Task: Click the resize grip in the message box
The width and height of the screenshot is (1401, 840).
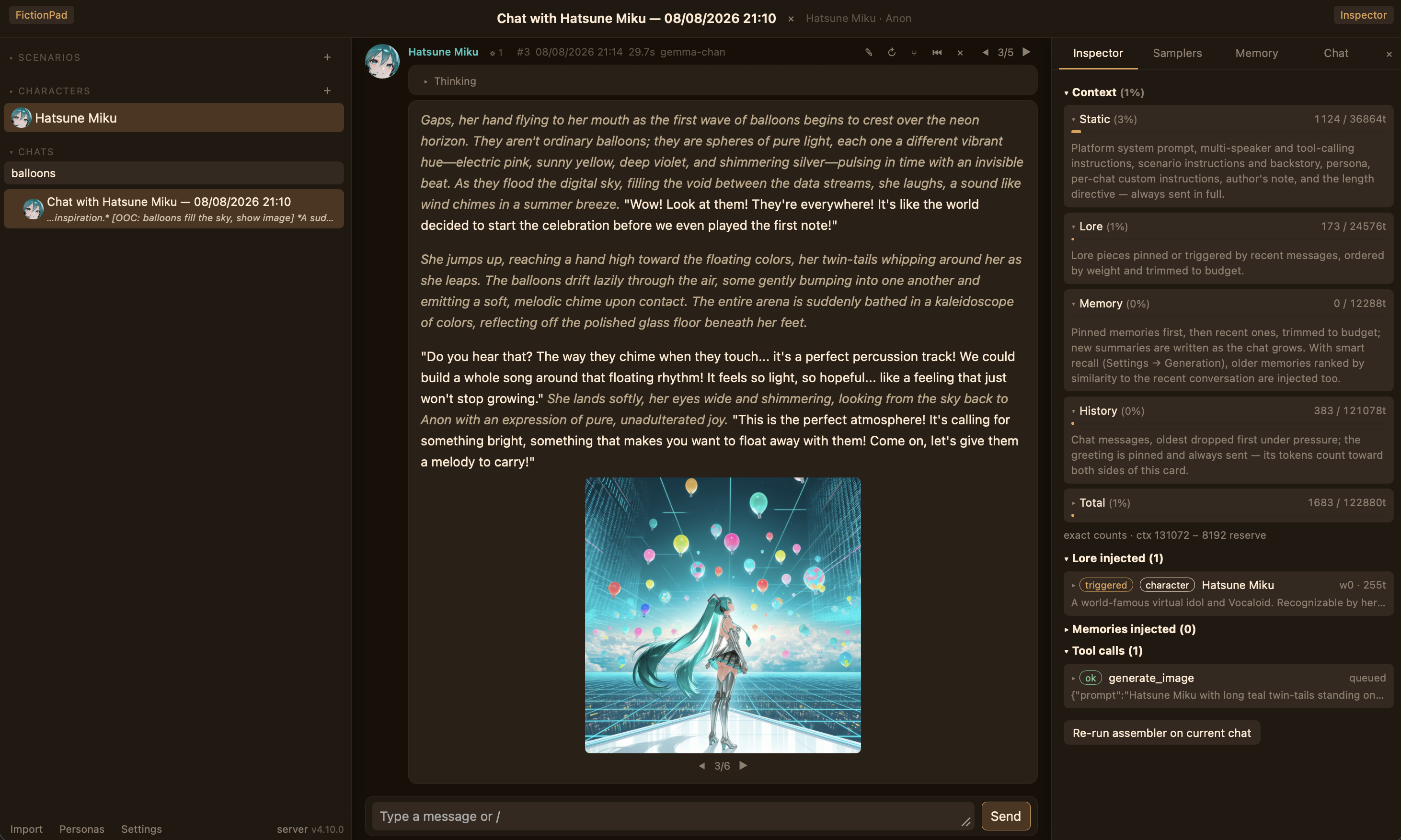Action: click(x=966, y=822)
